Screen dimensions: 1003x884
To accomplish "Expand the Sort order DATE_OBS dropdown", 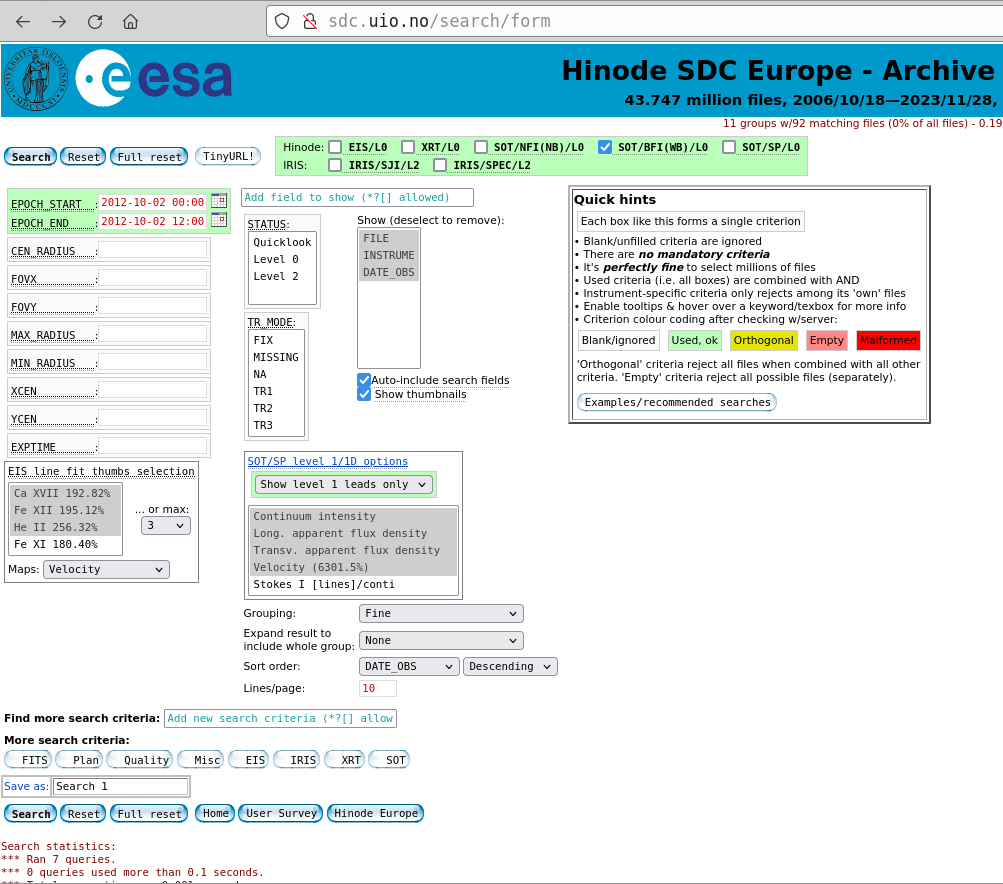I will coord(408,666).
